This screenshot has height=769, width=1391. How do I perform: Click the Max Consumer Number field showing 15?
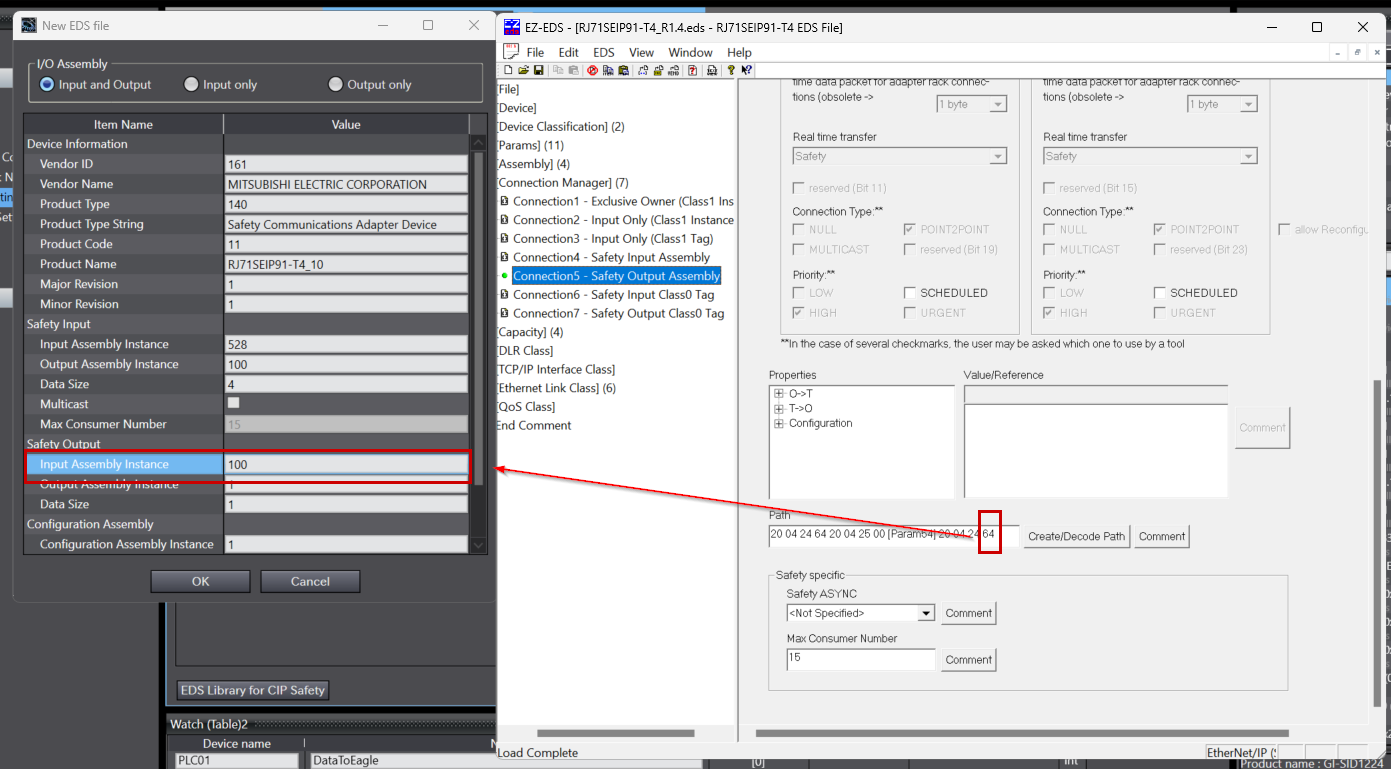point(861,659)
